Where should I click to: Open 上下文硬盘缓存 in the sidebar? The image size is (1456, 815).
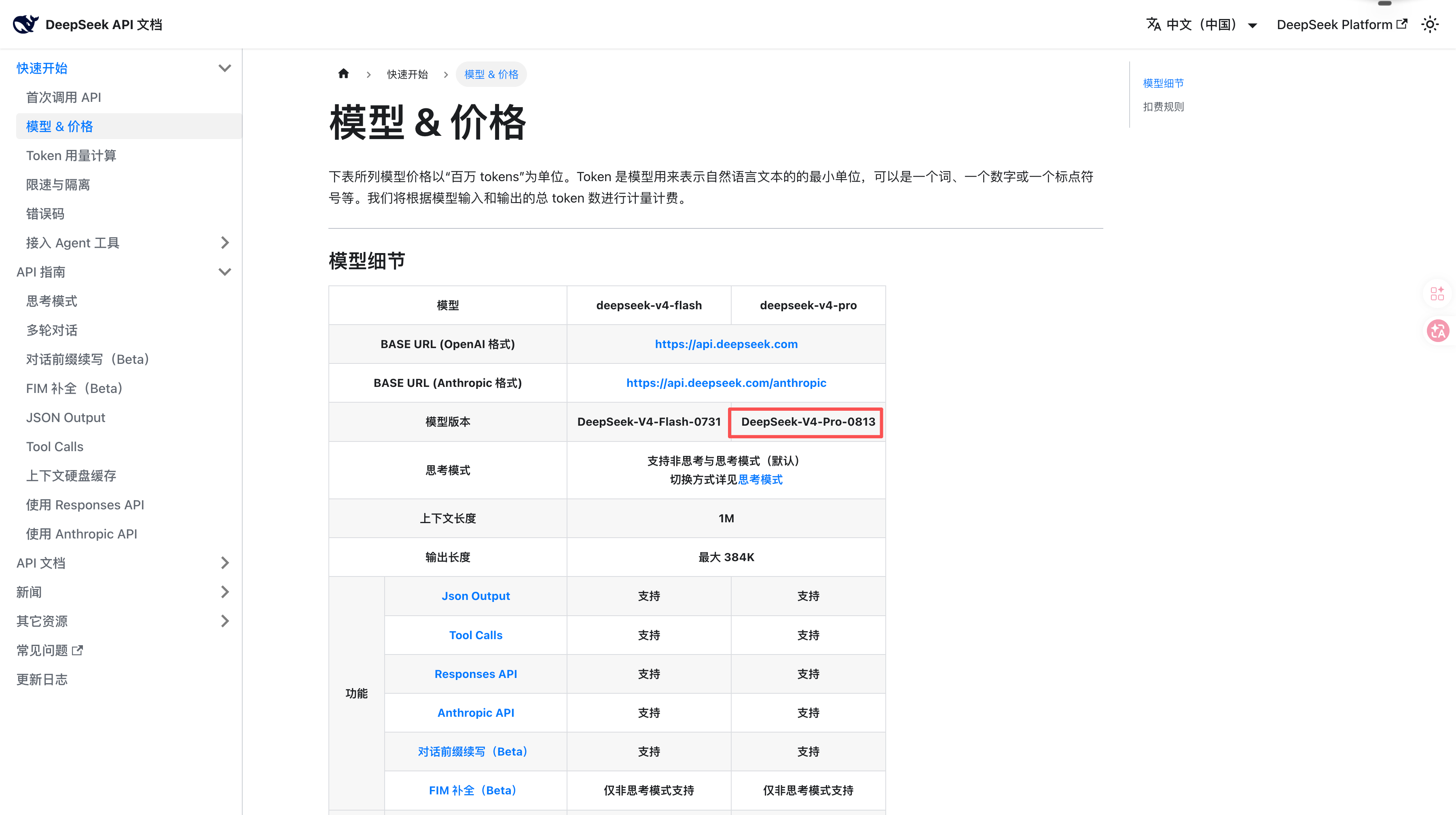(71, 475)
